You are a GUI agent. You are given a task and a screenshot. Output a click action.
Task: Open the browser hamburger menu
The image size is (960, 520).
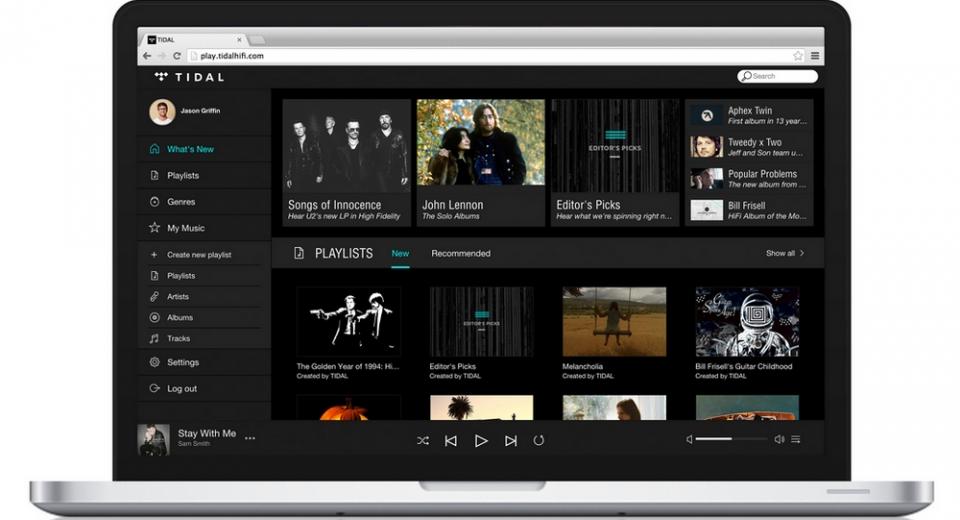click(815, 56)
